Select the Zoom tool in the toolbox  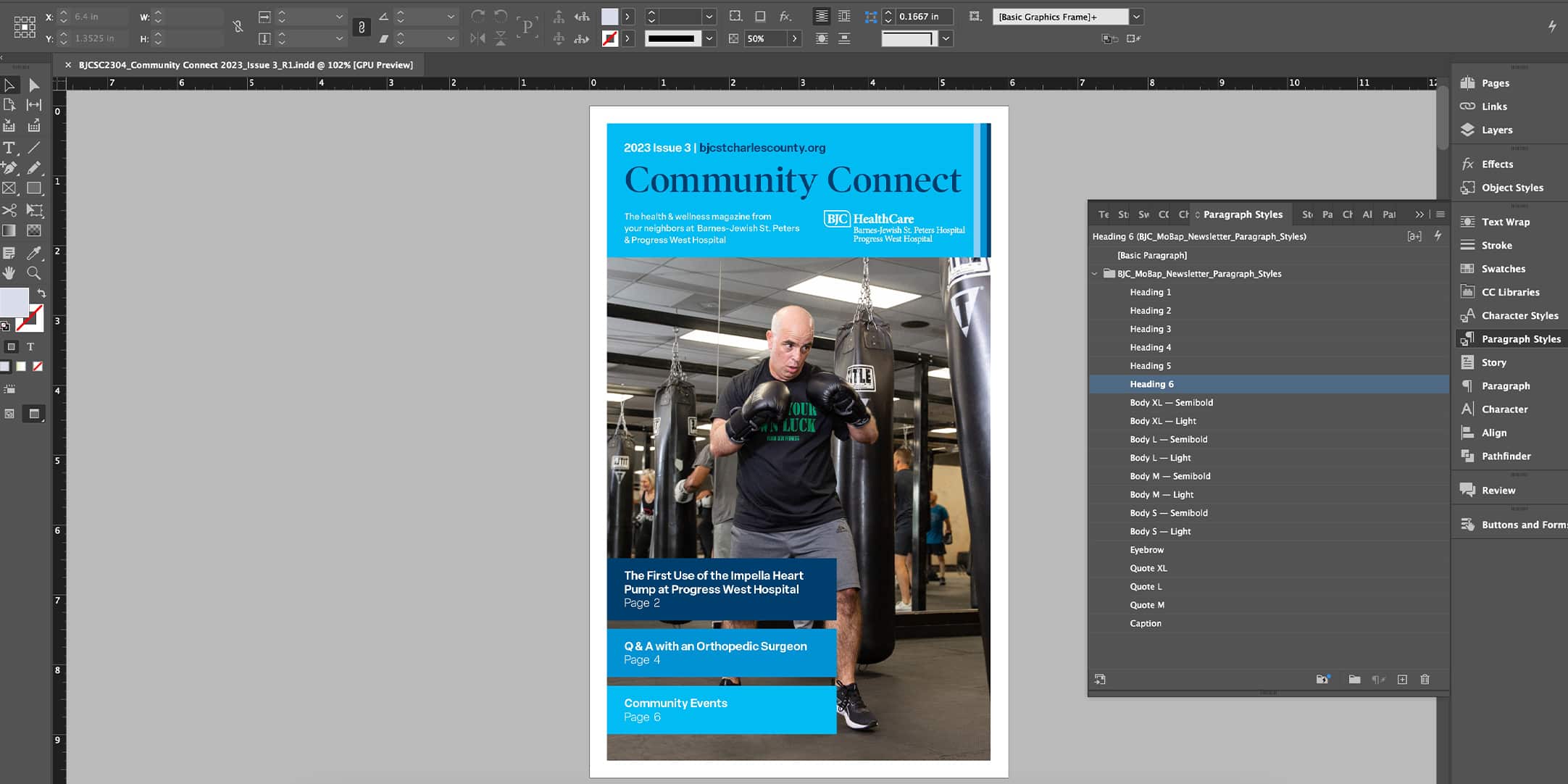[x=33, y=273]
